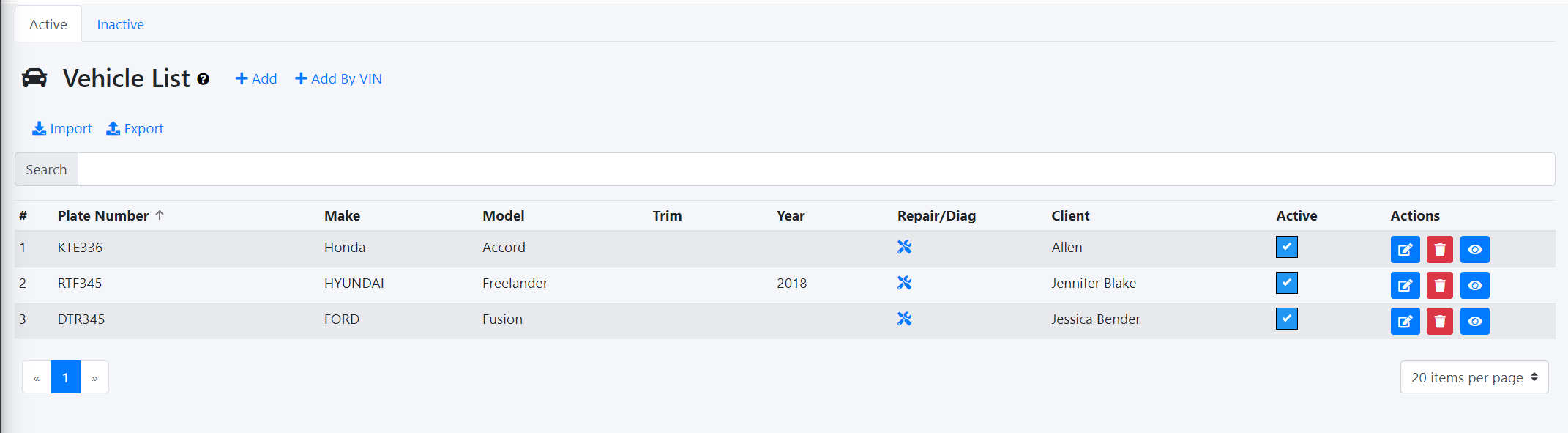Open the 20 items per page dropdown
Viewport: 1568px width, 433px height.
coord(1474,377)
